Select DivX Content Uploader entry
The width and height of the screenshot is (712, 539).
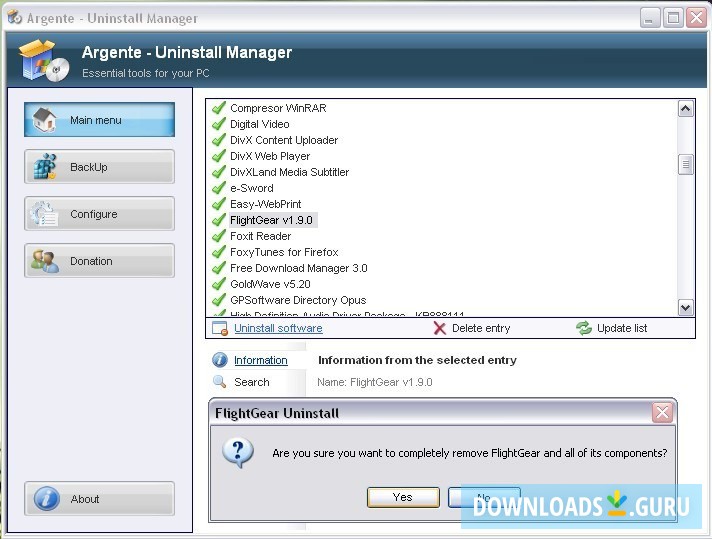284,140
